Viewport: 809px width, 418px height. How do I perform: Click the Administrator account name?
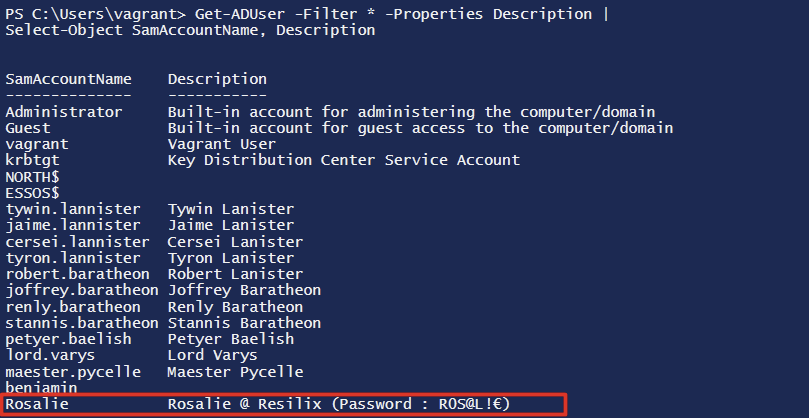coord(64,112)
